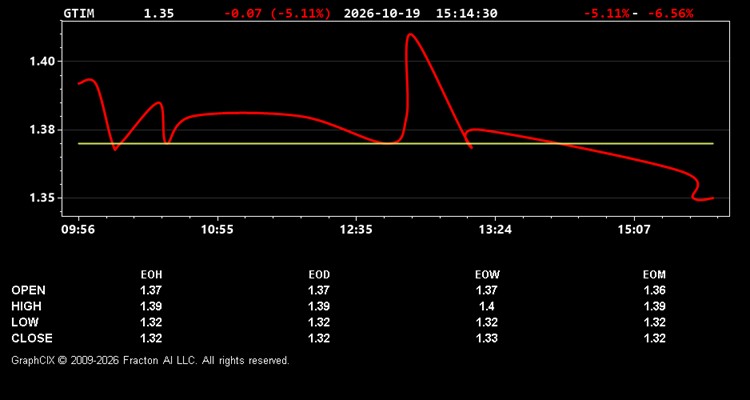The height and width of the screenshot is (400, 750).
Task: Click the EOW HIGH value 1.4
Action: pos(486,306)
